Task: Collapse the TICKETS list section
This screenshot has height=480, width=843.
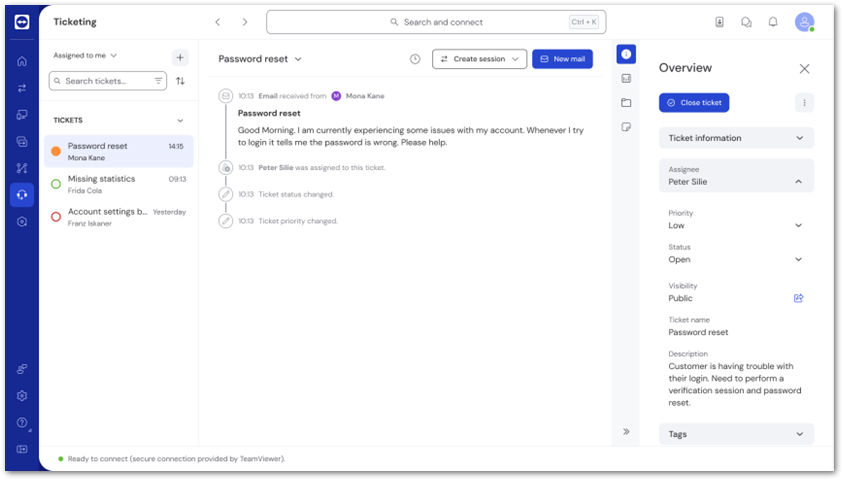Action: pos(180,120)
